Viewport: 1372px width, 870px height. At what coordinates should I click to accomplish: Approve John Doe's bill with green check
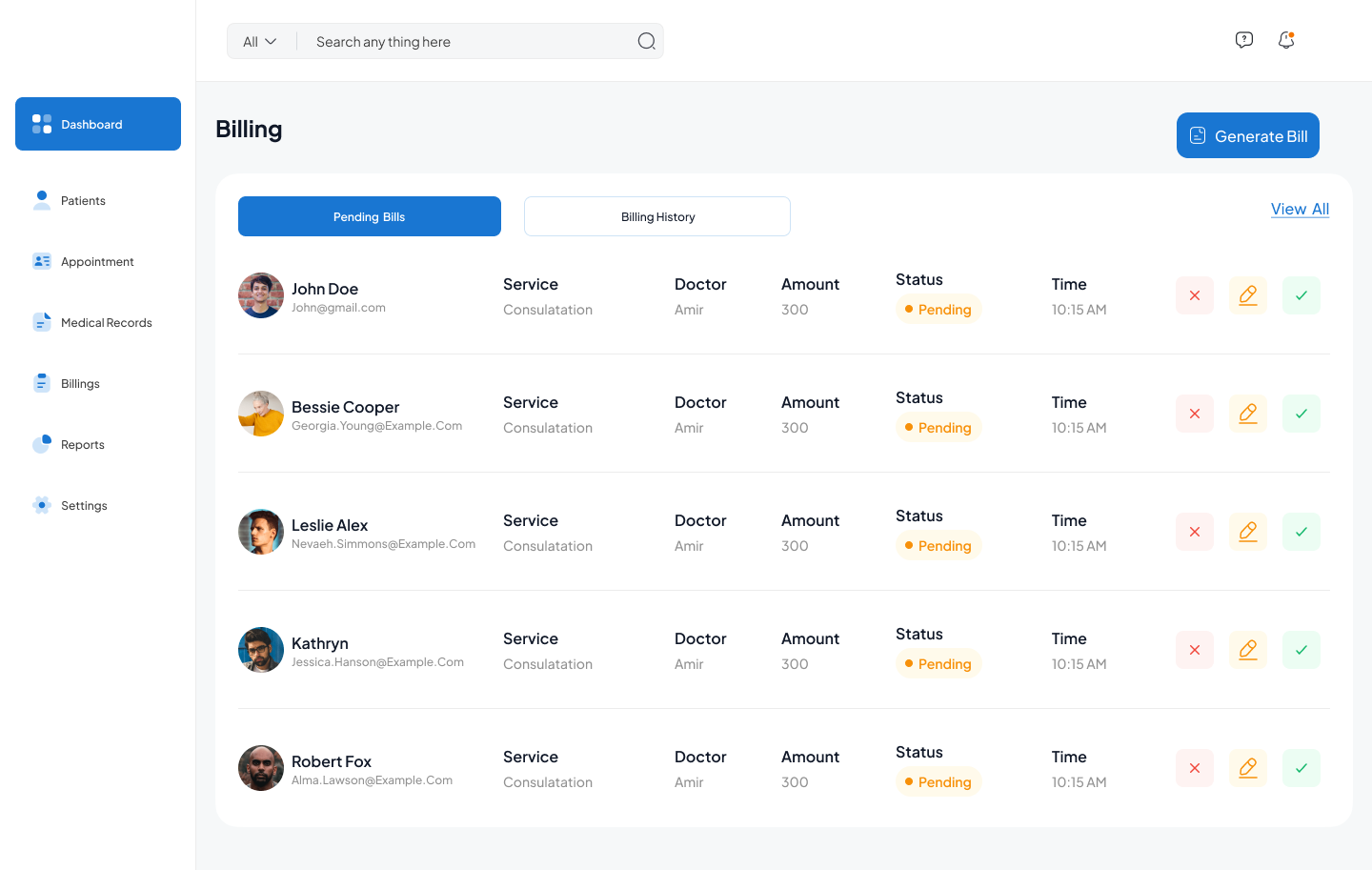click(x=1301, y=295)
